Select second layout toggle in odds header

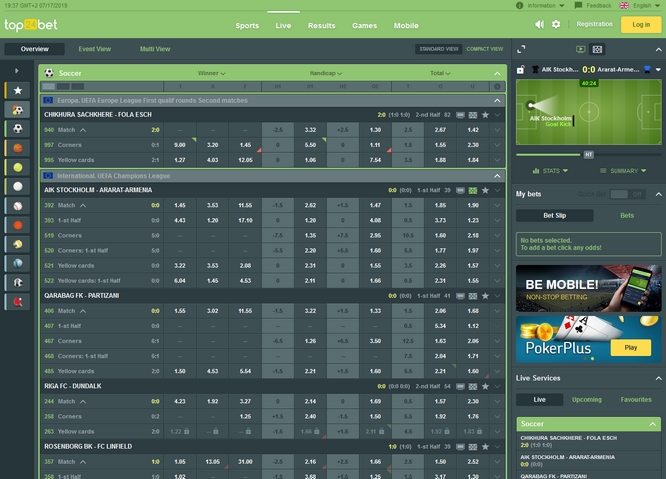click(x=63, y=87)
